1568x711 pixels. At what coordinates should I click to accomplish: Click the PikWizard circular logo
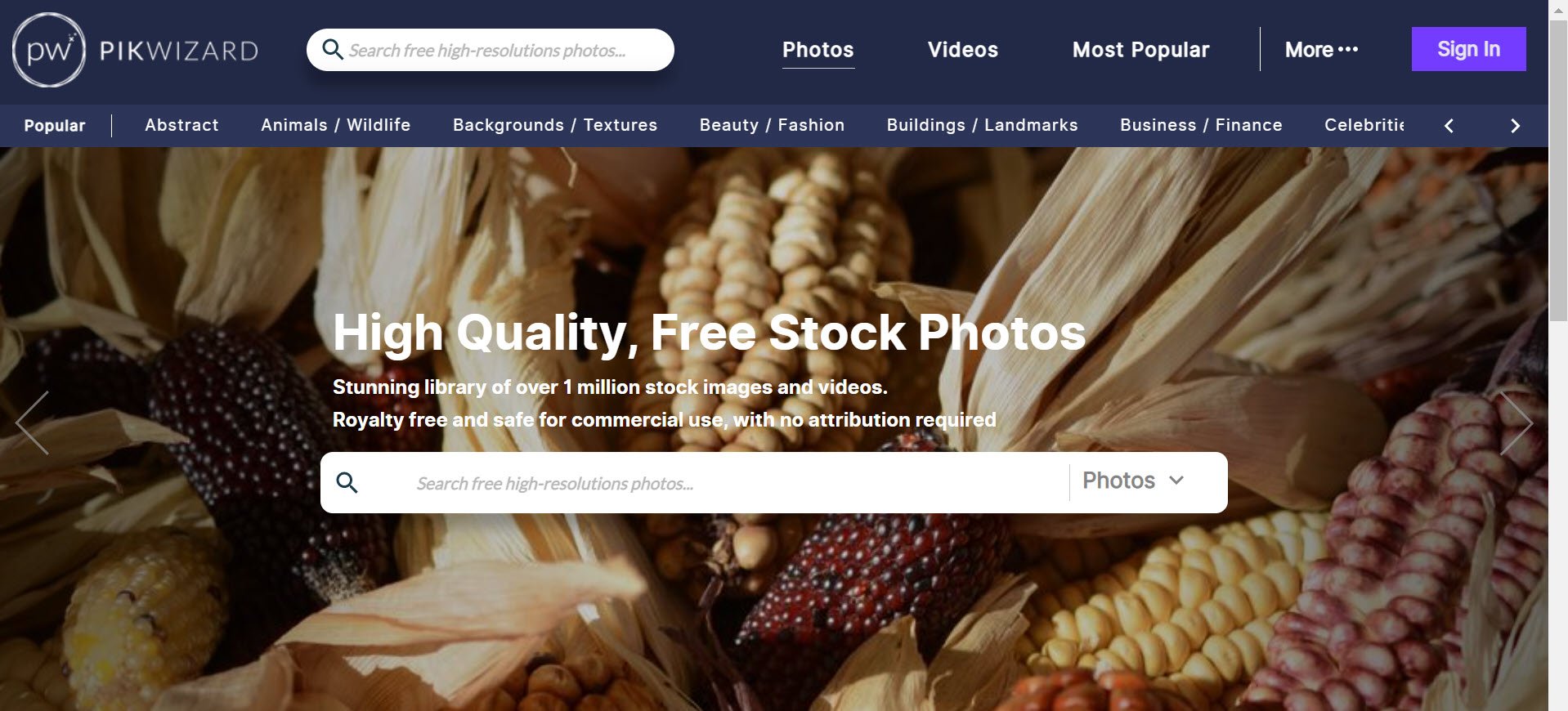tap(49, 50)
